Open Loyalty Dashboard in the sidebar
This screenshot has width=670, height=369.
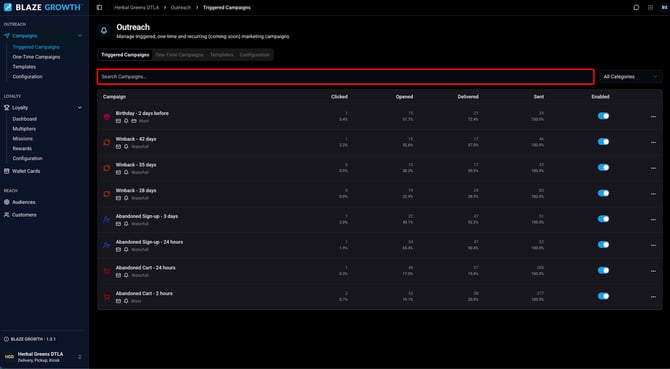pos(24,119)
